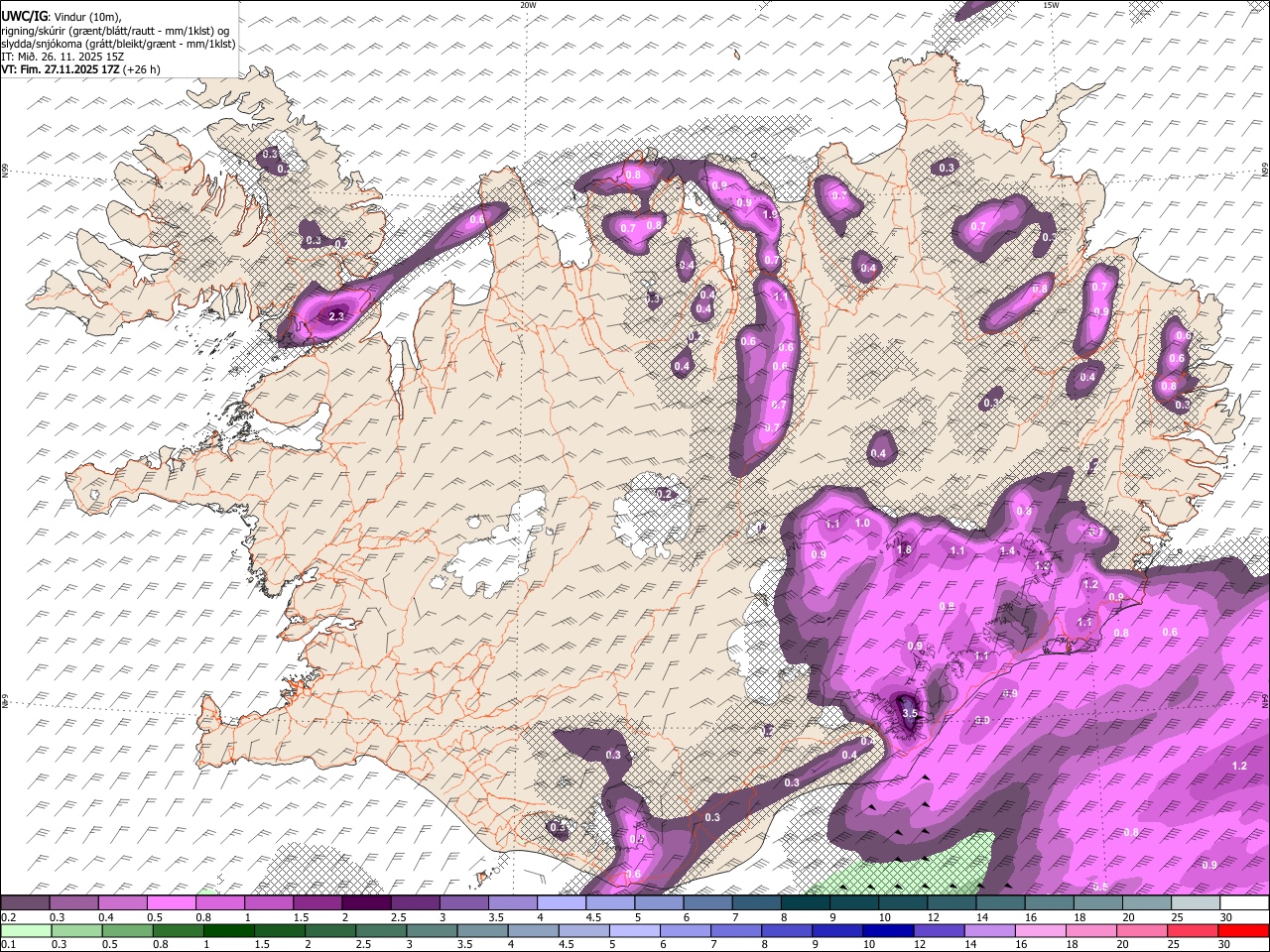Pick lower legend swatch between 14 and 16
Viewport: 1270px width, 952px height.
point(989,931)
